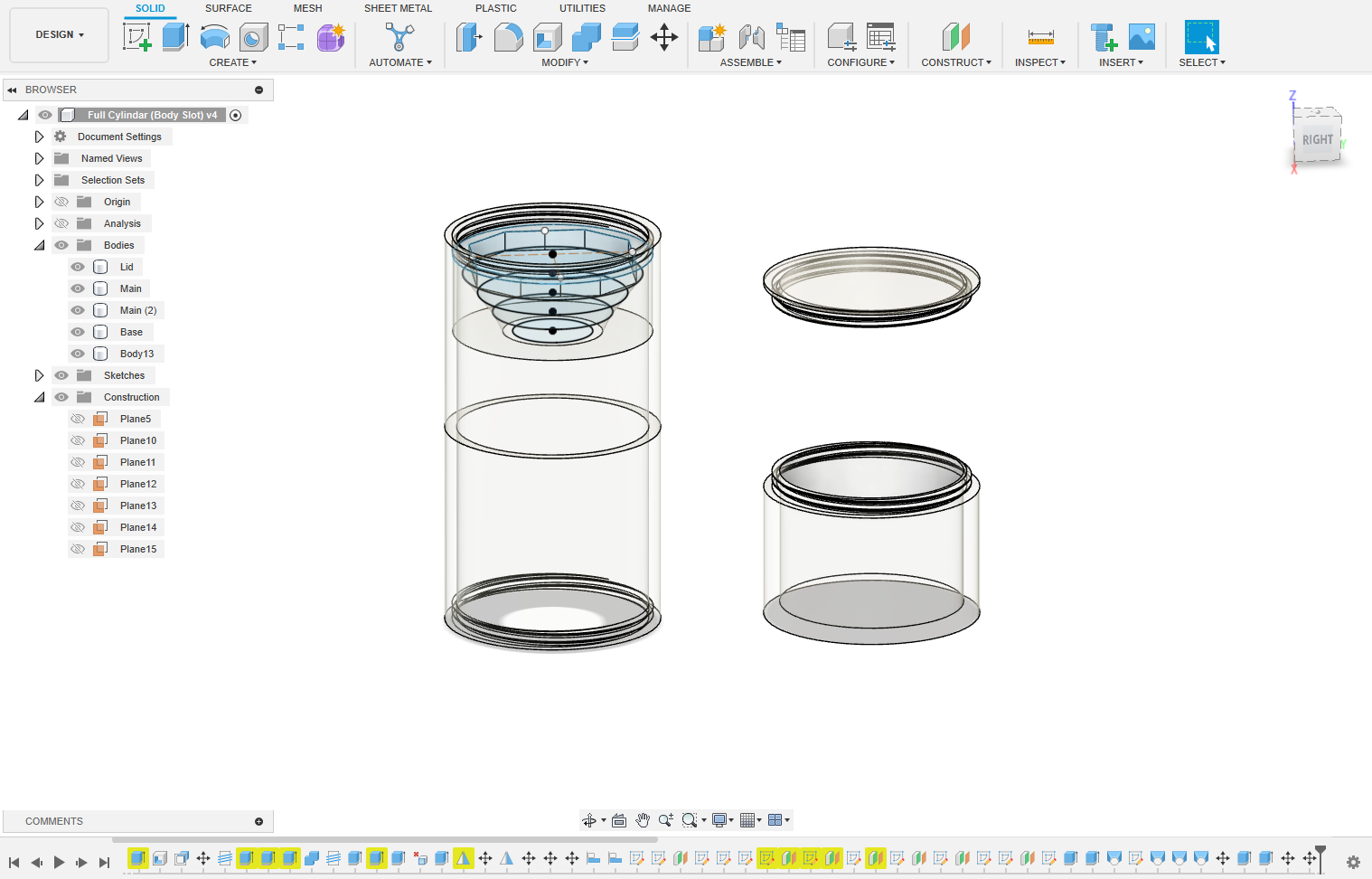Open the Design workspace dropdown
This screenshot has width=1372, height=879.
click(60, 35)
